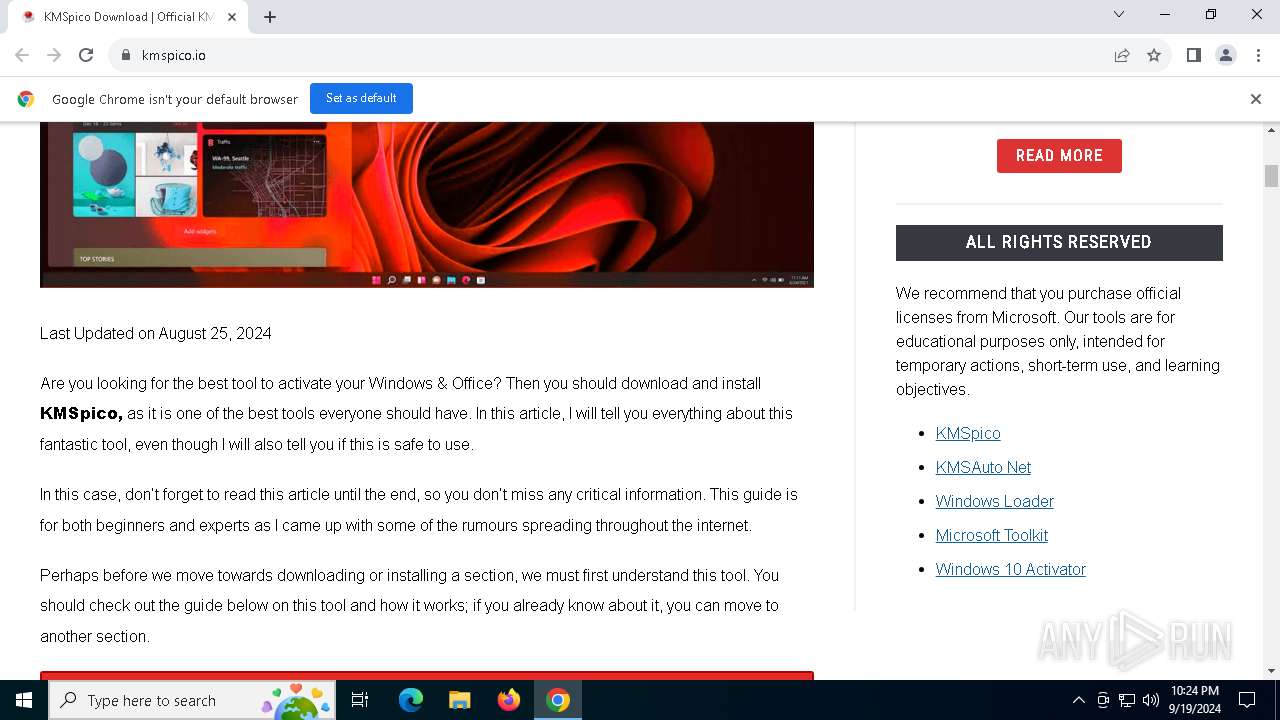The image size is (1280, 720).
Task: Show hidden system tray icons
Action: (1078, 700)
